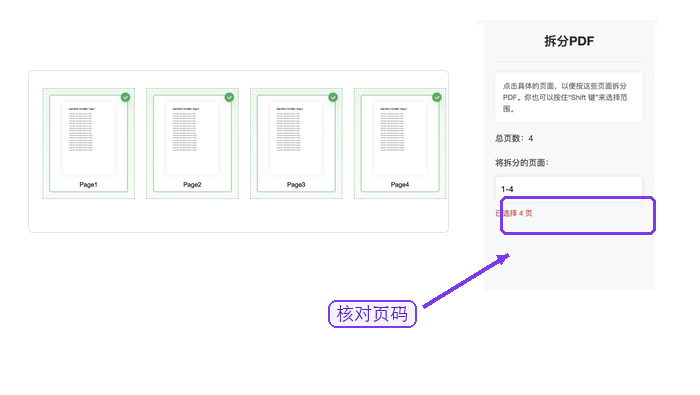Click the Page4 caption text
Image resolution: width=700 pixels, height=395 pixels.
tap(400, 184)
